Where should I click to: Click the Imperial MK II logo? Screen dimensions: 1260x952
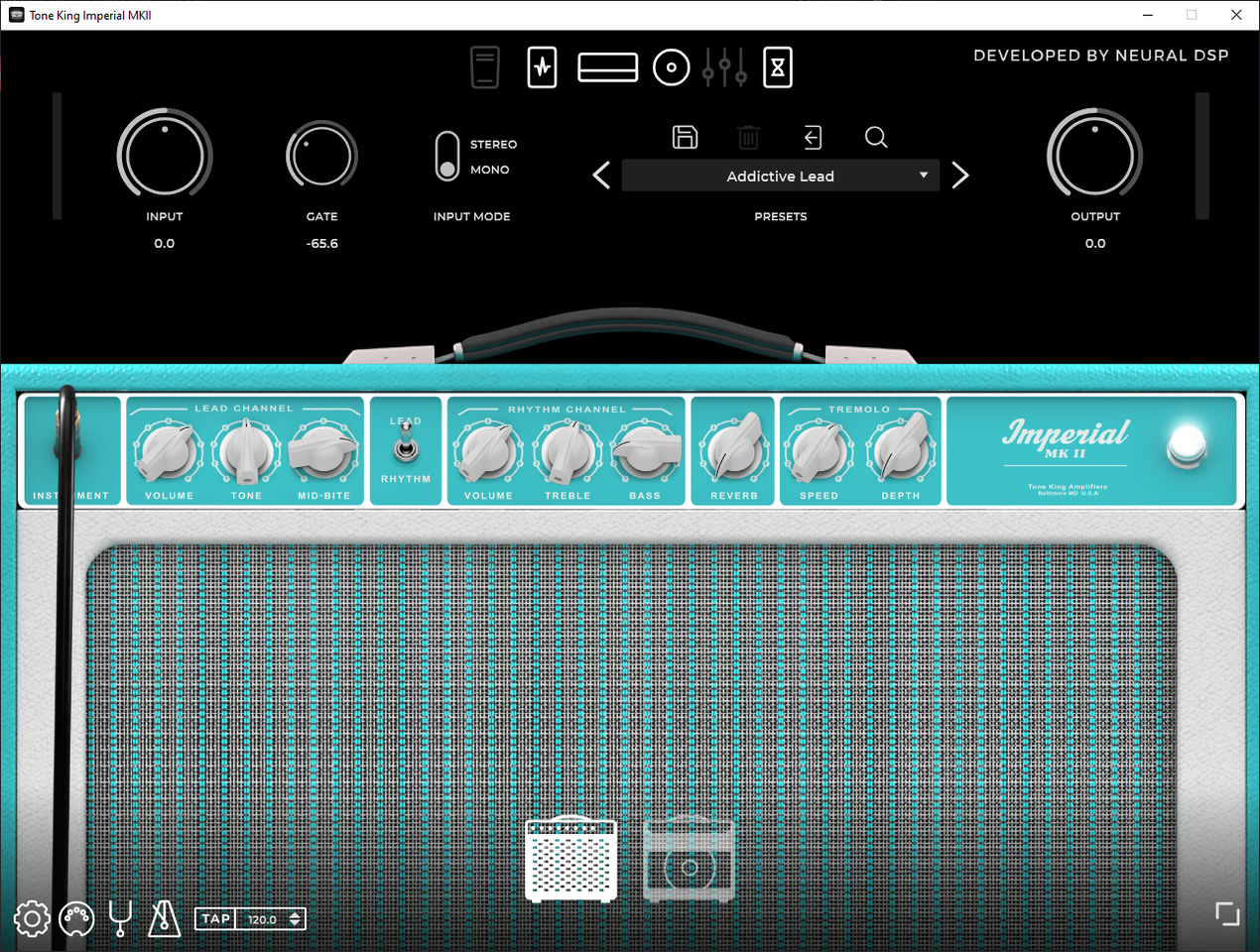tap(1066, 439)
